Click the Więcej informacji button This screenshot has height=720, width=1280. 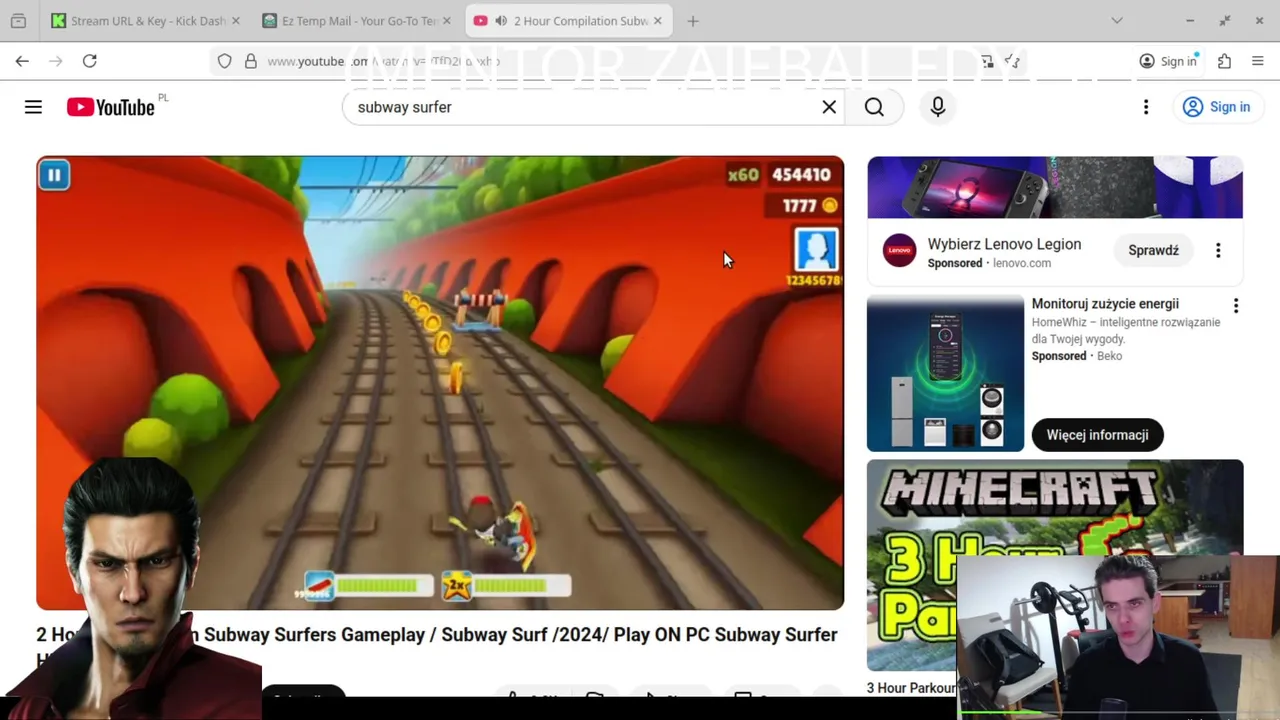click(x=1097, y=435)
